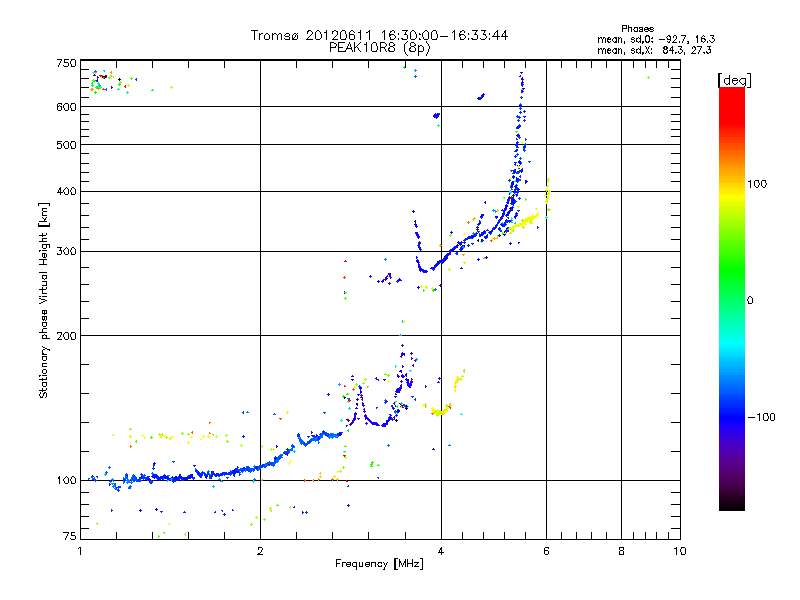Click the 'Frequency [MHz]' axis label
Viewport: 800px width, 600px height.
(x=379, y=564)
